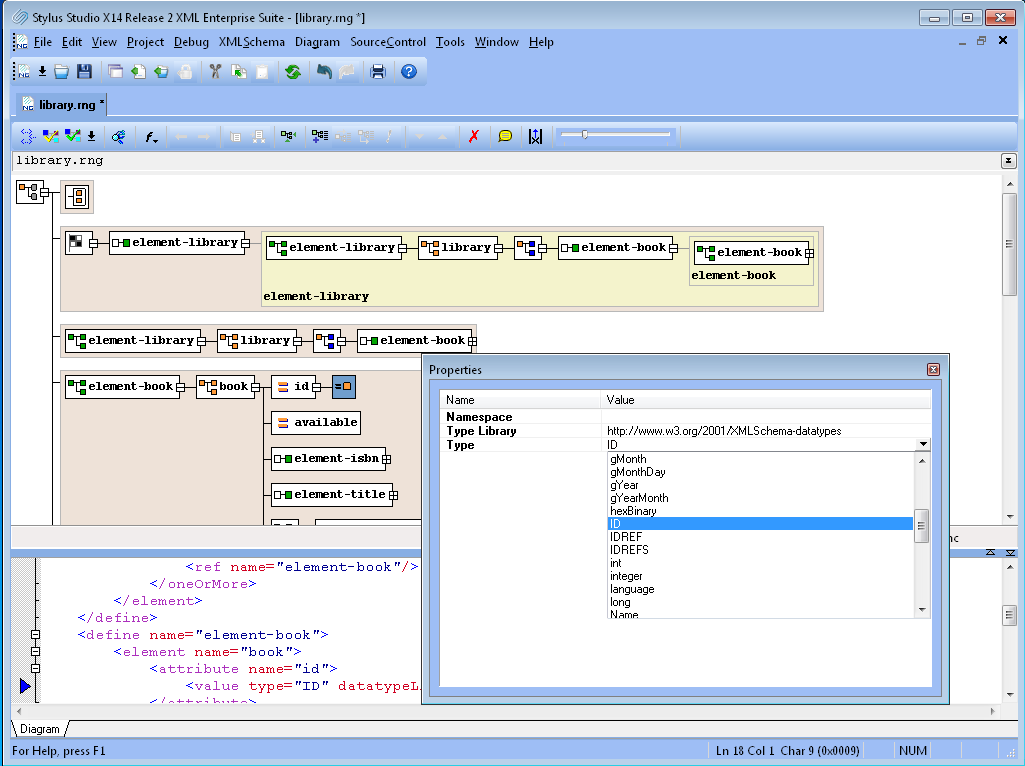Switch to the Diagram tab at the bottom
1025x766 pixels.
coord(40,729)
